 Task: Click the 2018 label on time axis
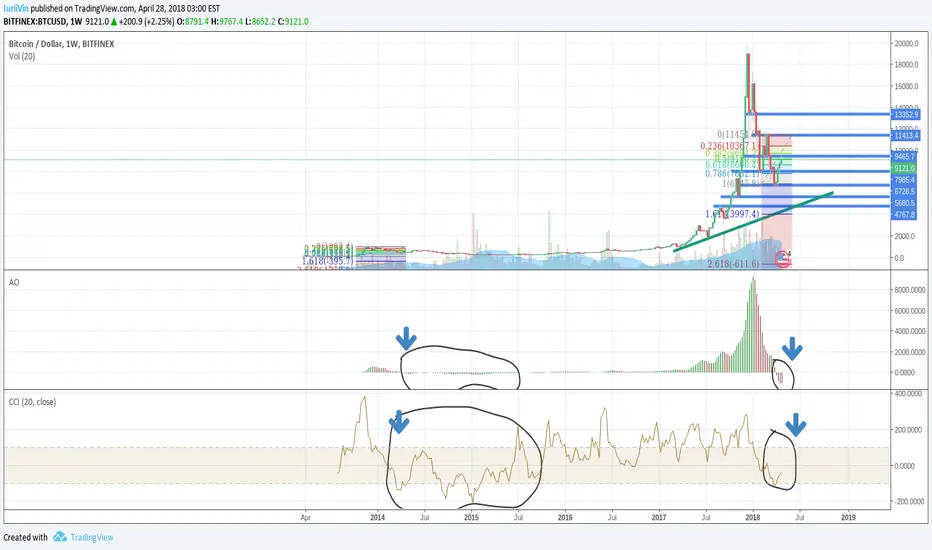coord(753,517)
